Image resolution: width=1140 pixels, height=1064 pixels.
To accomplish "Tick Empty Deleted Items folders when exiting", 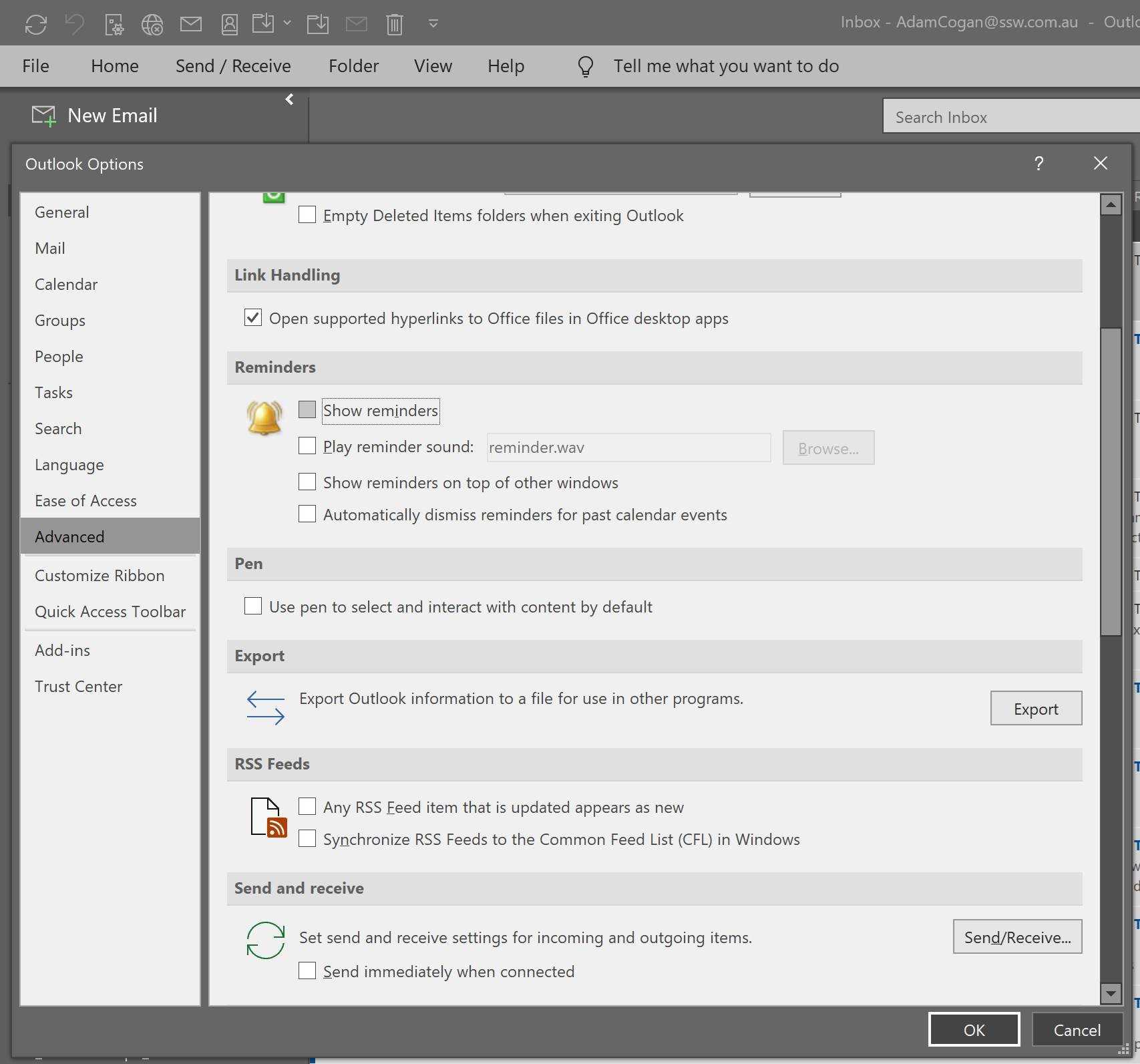I will [307, 215].
